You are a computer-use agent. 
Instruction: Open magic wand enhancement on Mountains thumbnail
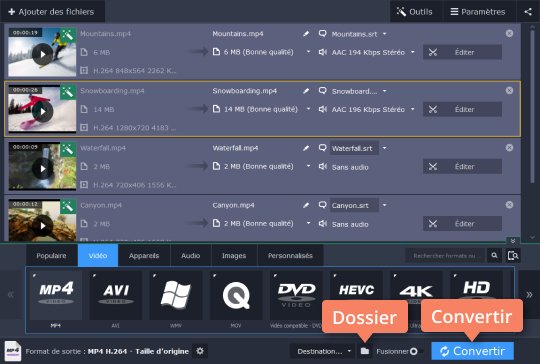68,35
